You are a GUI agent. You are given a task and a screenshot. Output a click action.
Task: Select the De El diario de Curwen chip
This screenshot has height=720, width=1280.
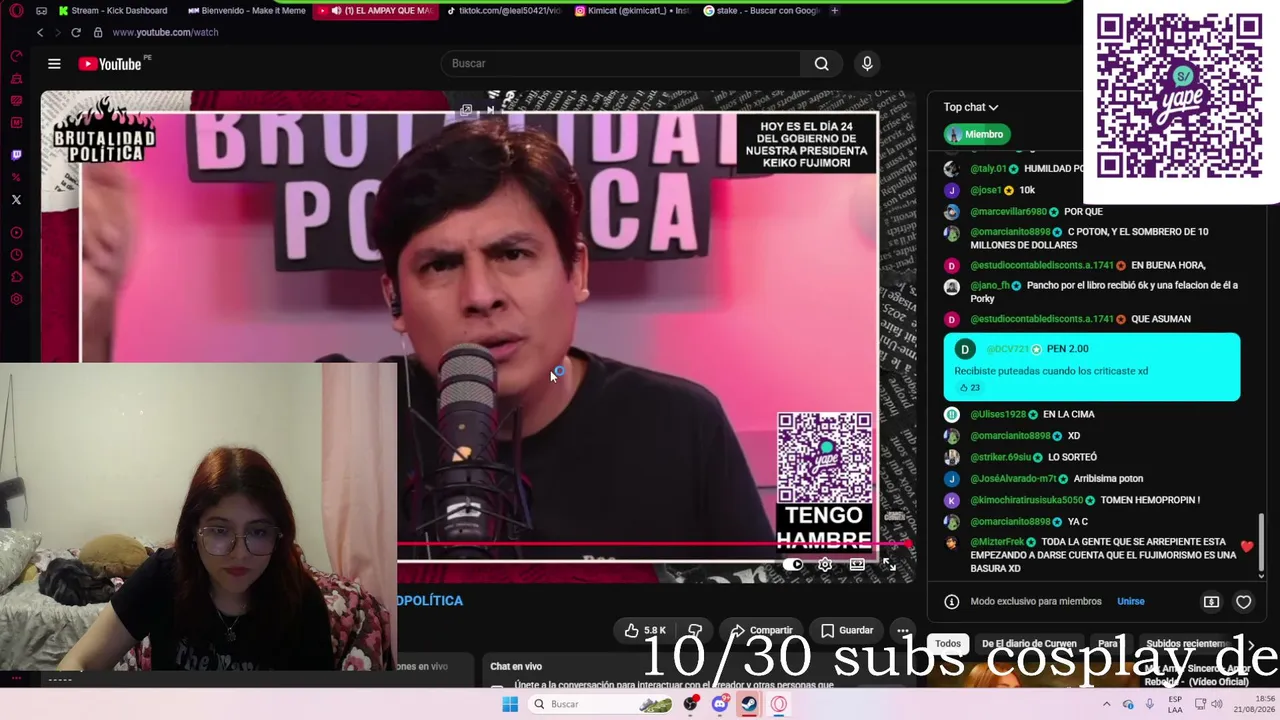(1029, 644)
